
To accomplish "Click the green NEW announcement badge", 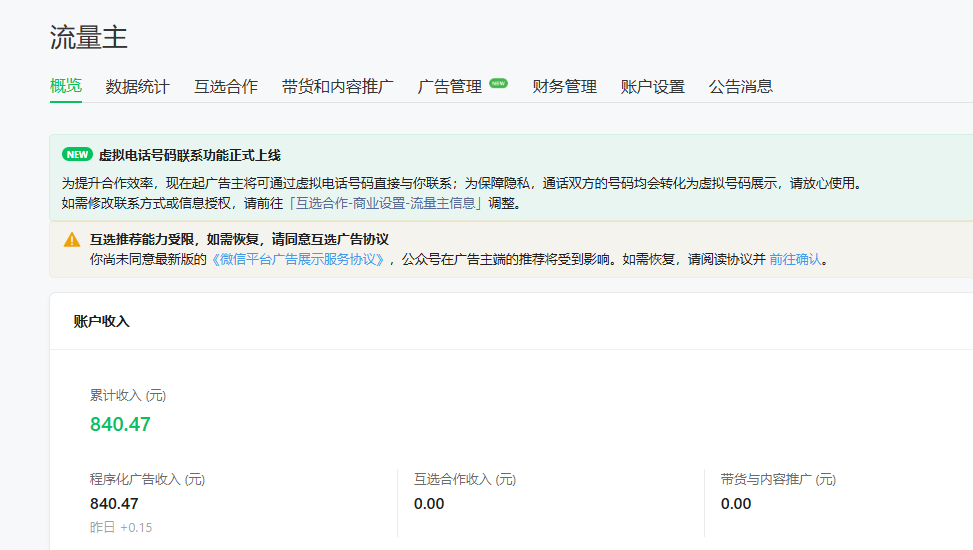I will tap(78, 155).
